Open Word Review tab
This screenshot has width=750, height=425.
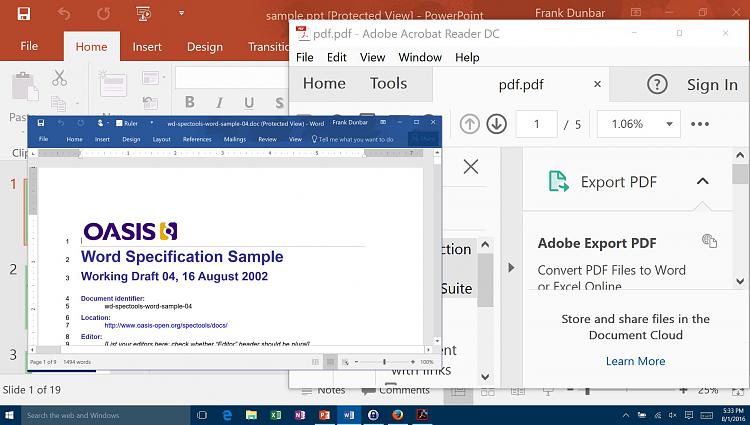click(267, 140)
